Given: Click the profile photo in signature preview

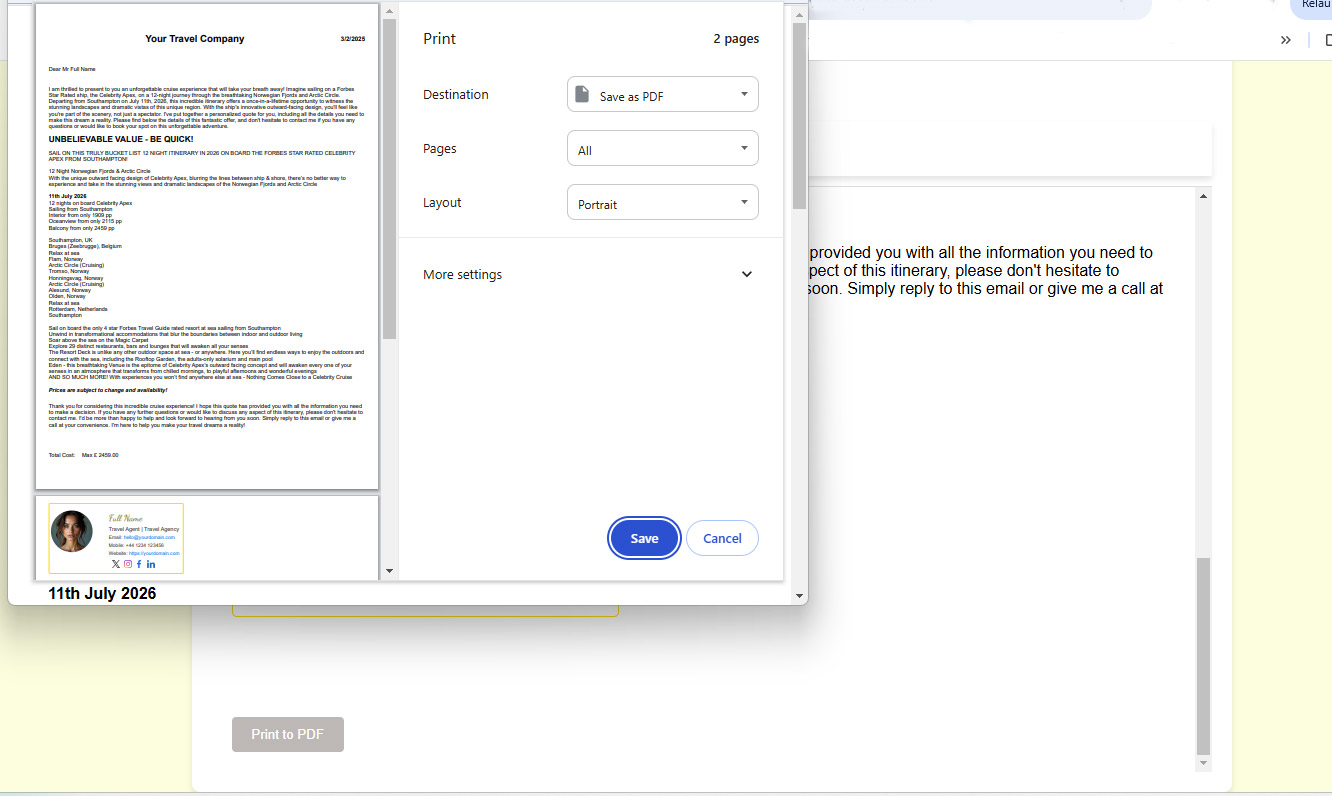Looking at the screenshot, I should pos(72,531).
